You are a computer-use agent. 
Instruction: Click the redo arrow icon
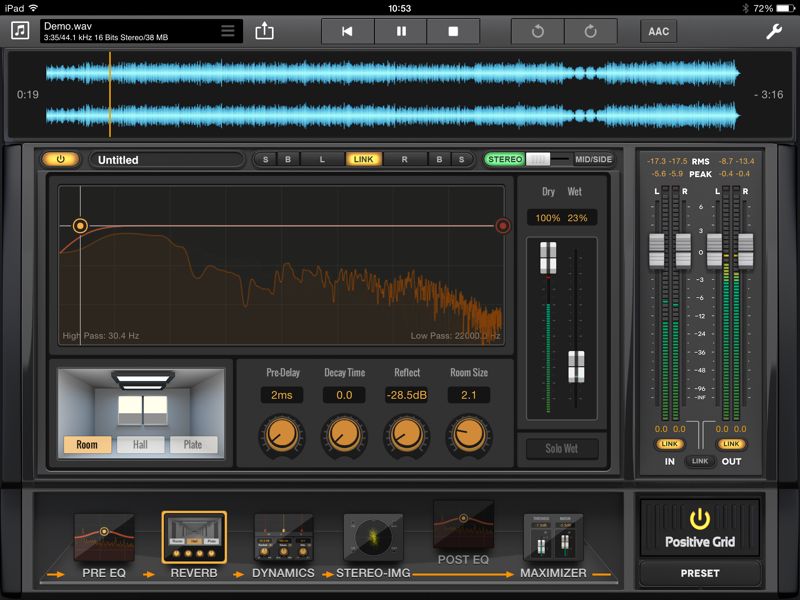click(591, 31)
